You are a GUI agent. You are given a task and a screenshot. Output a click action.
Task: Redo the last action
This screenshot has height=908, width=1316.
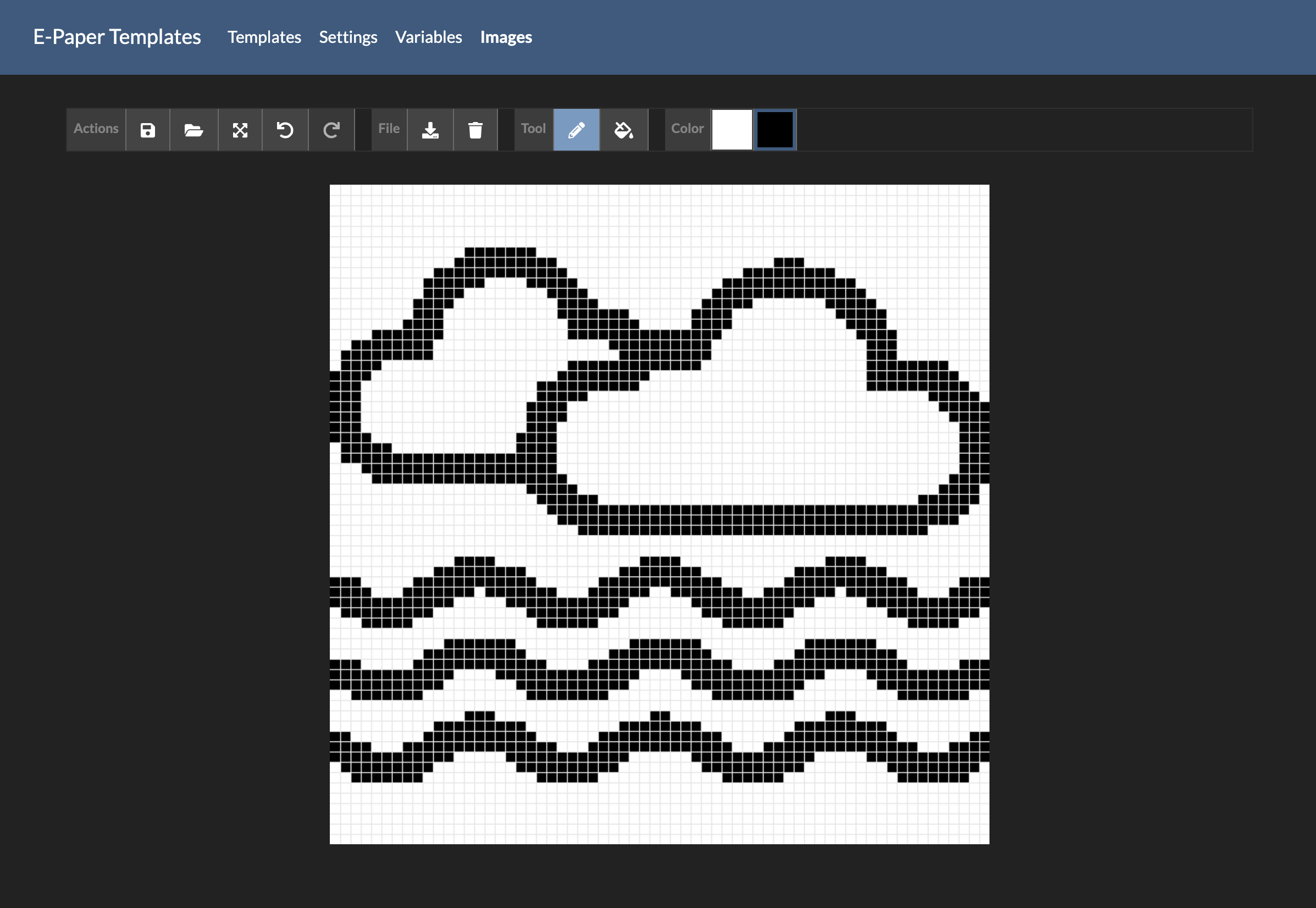click(331, 130)
